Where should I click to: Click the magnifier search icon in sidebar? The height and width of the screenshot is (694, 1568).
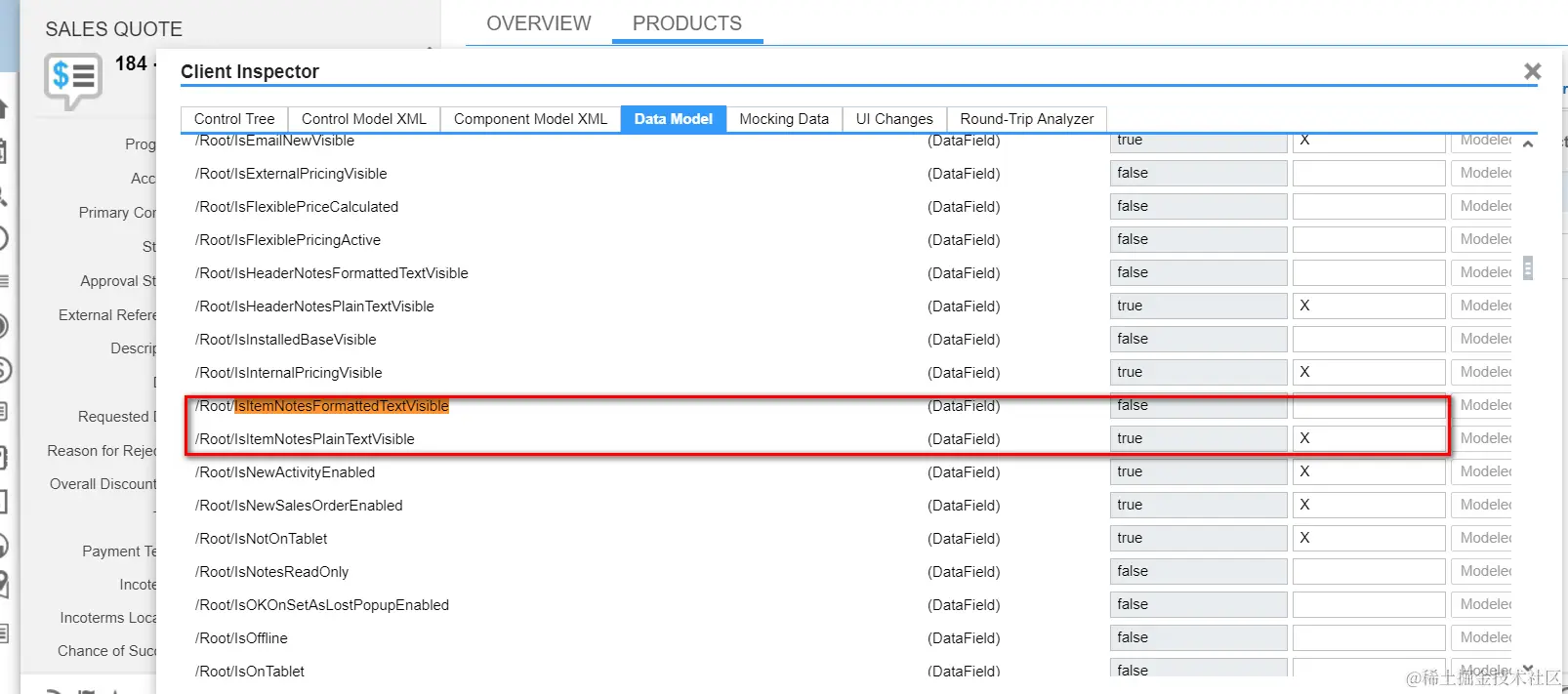pos(4,195)
